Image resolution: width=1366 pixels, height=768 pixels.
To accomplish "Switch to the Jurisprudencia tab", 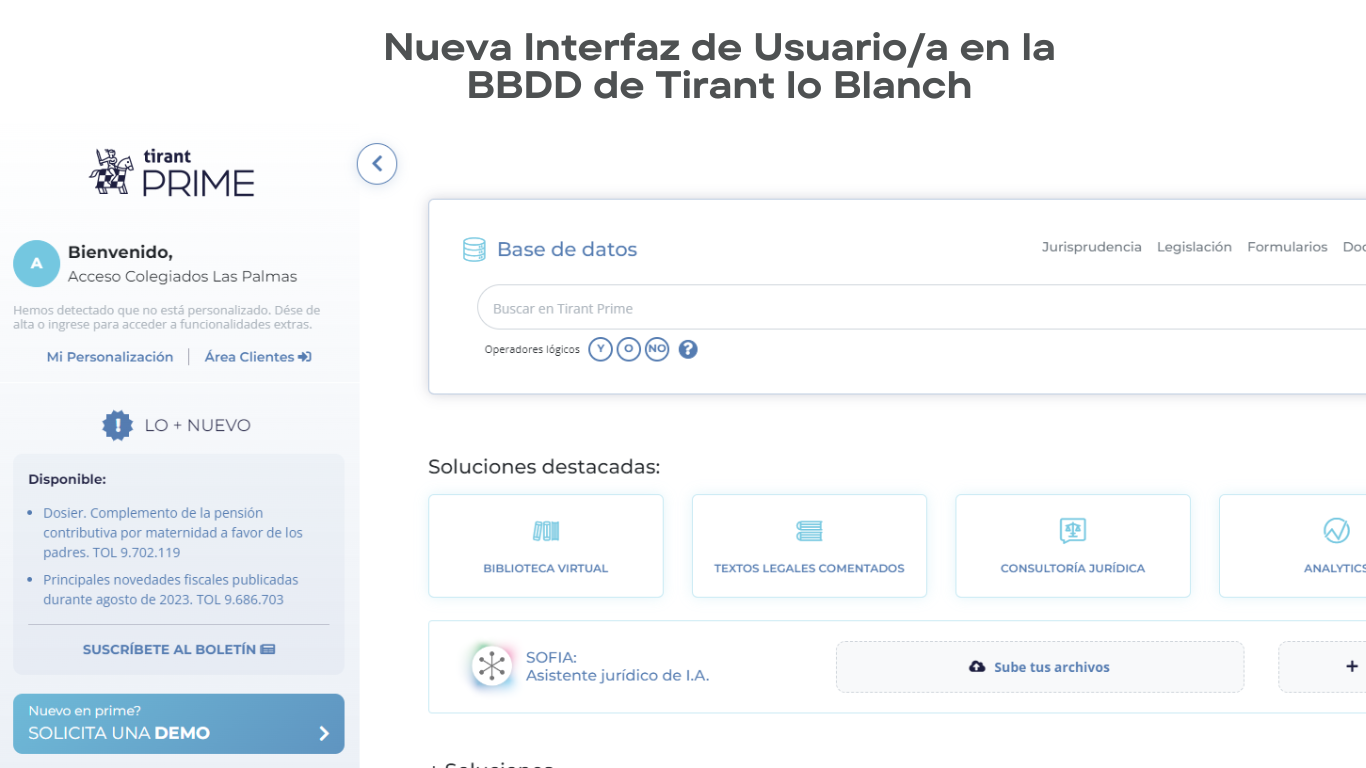I will click(x=1092, y=247).
